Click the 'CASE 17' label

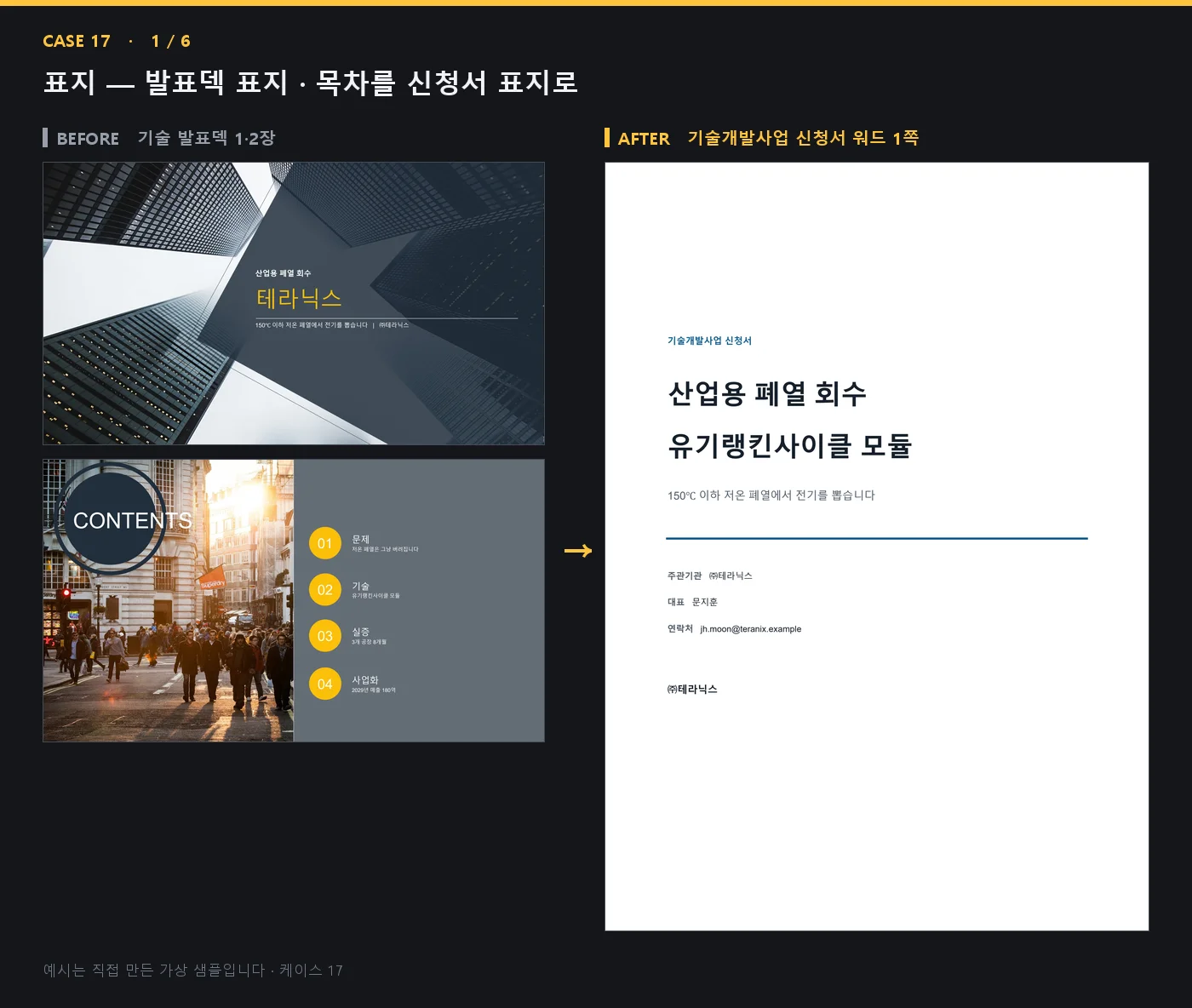[x=77, y=41]
